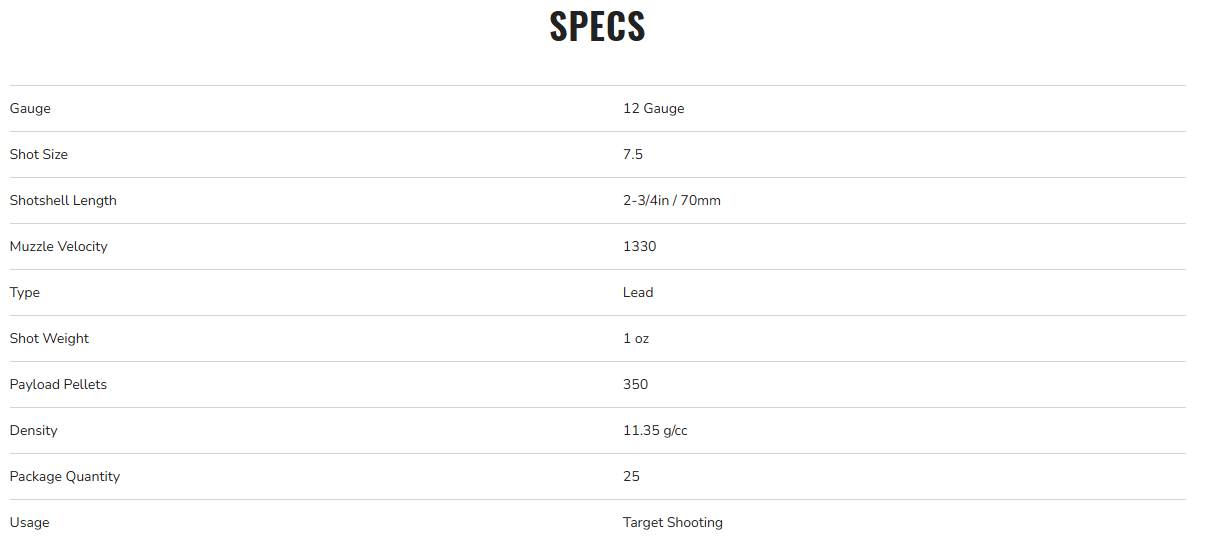Click the 11.35 g/cc value
1210x539 pixels.
click(655, 430)
